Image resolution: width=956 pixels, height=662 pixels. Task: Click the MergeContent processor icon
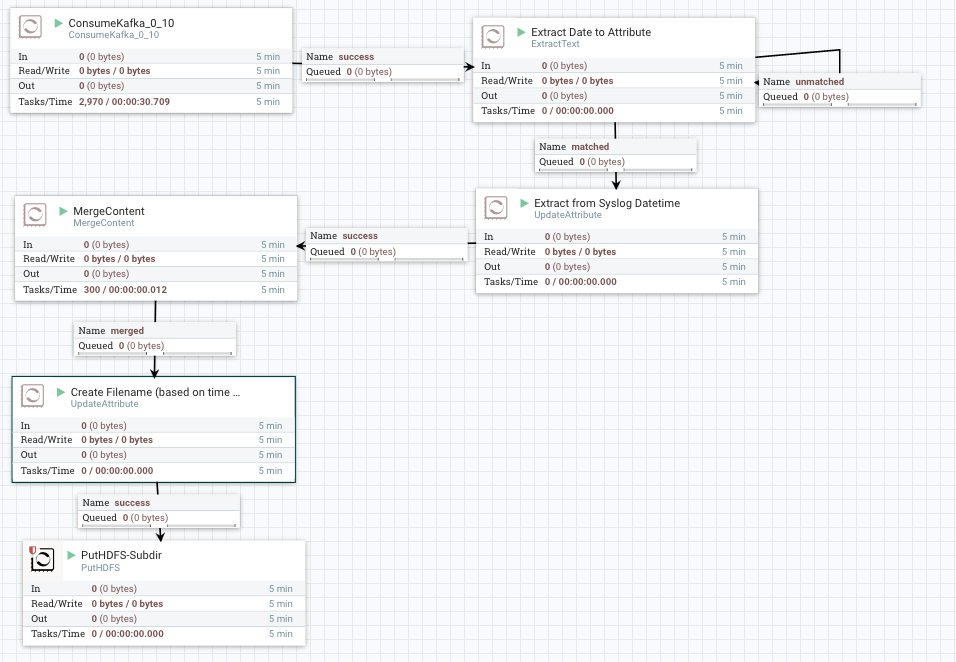coord(35,215)
